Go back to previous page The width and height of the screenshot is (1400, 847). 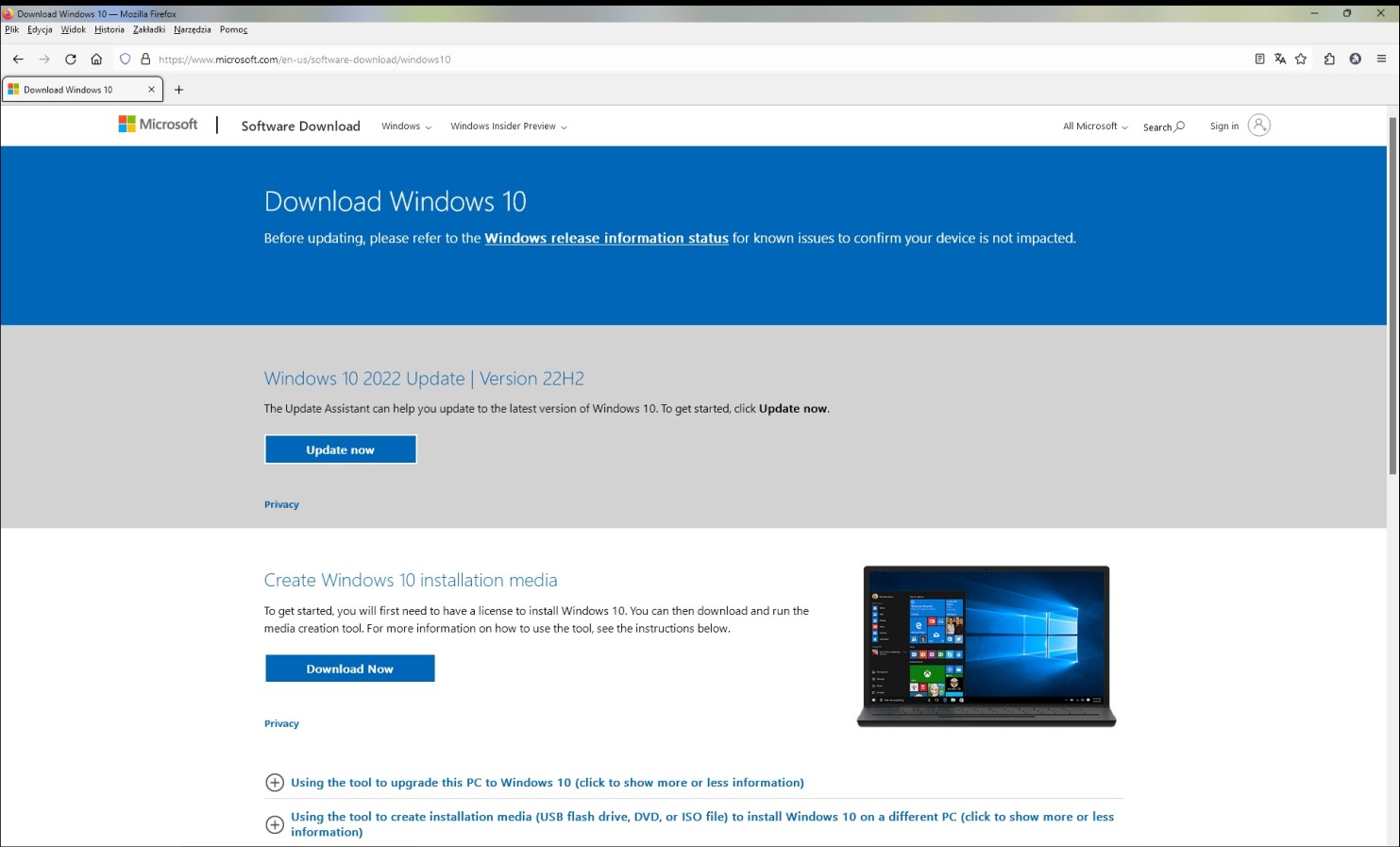pos(18,59)
